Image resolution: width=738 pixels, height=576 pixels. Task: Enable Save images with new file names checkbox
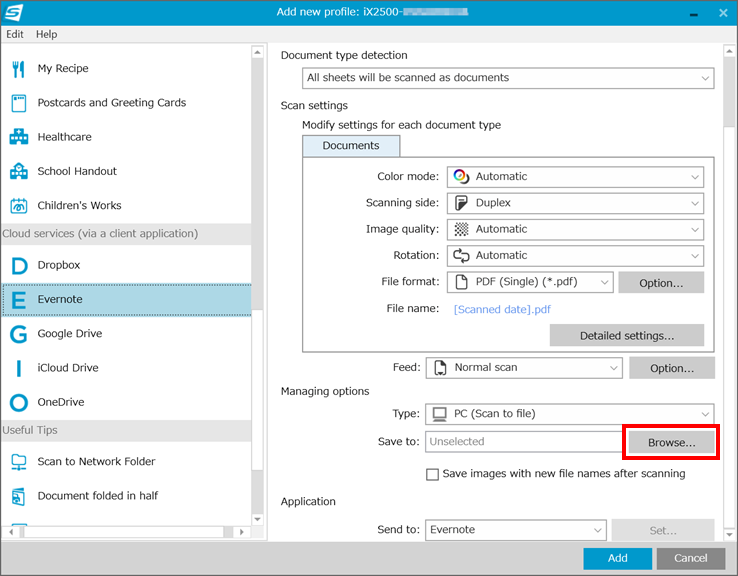coord(432,474)
